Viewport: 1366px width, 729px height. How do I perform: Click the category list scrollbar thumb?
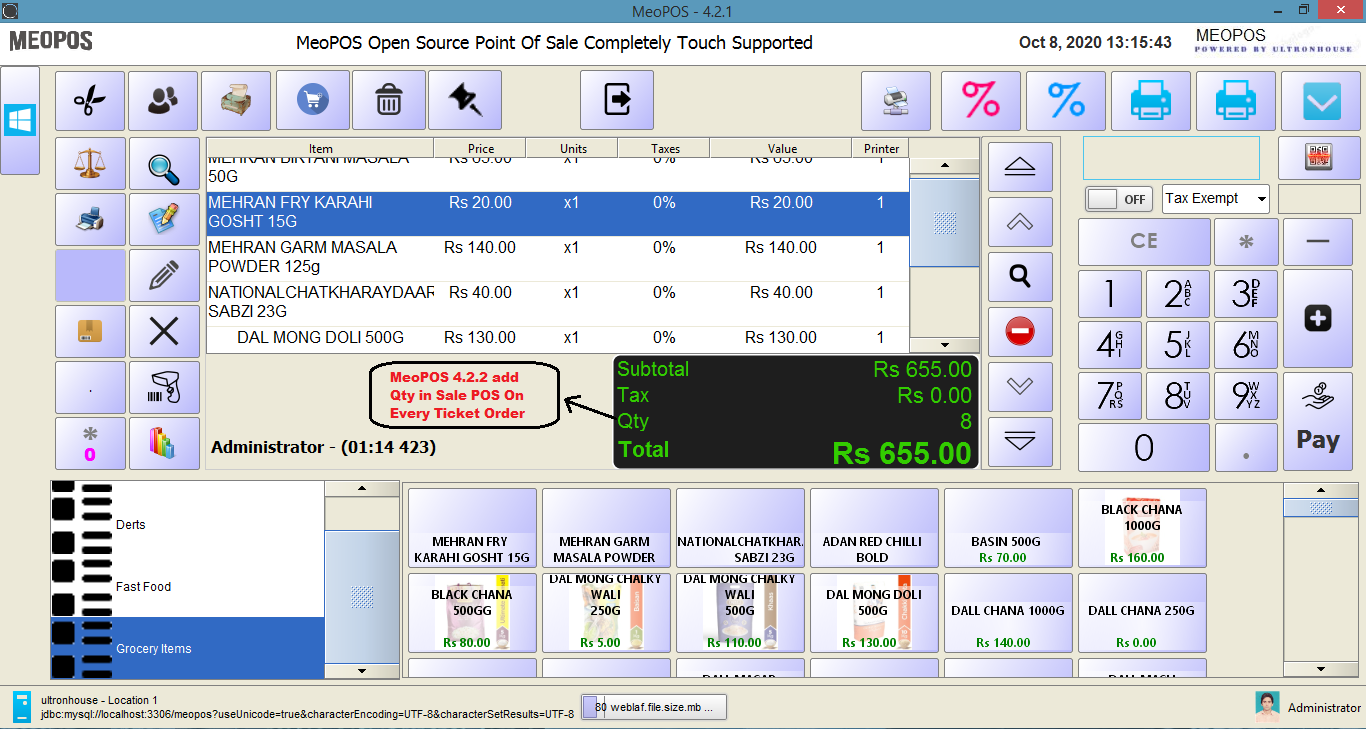[x=362, y=596]
